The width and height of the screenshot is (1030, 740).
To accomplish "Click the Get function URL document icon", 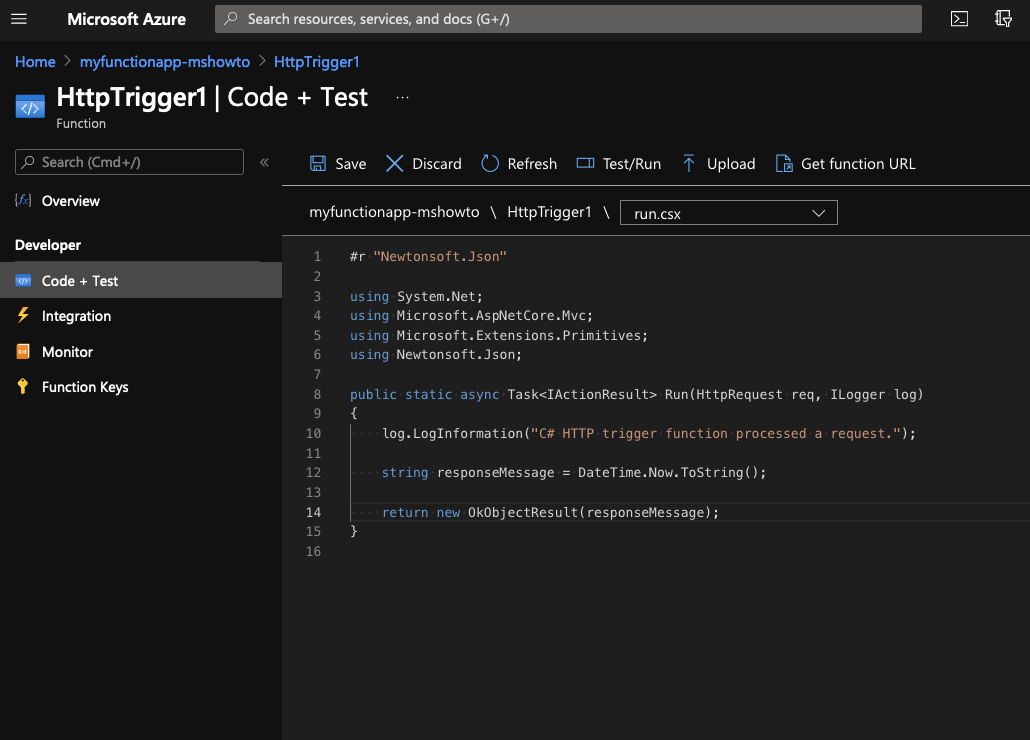I will pos(784,163).
